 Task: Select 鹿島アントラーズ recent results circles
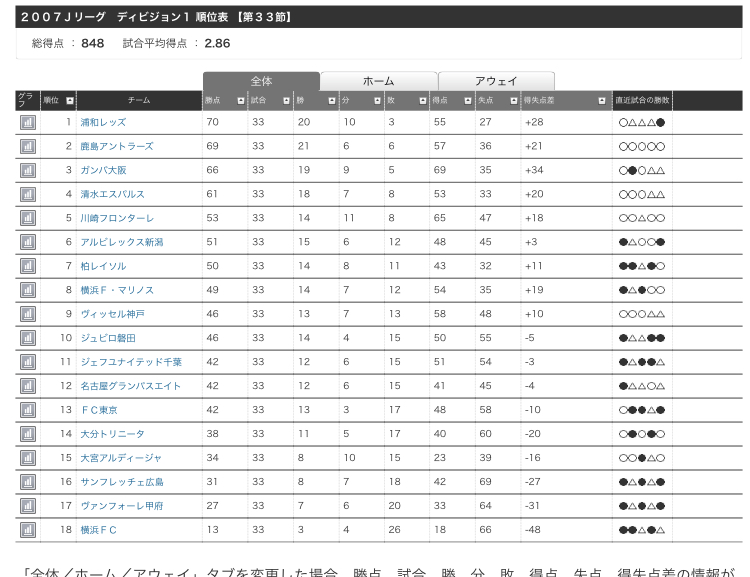pyautogui.click(x=642, y=146)
